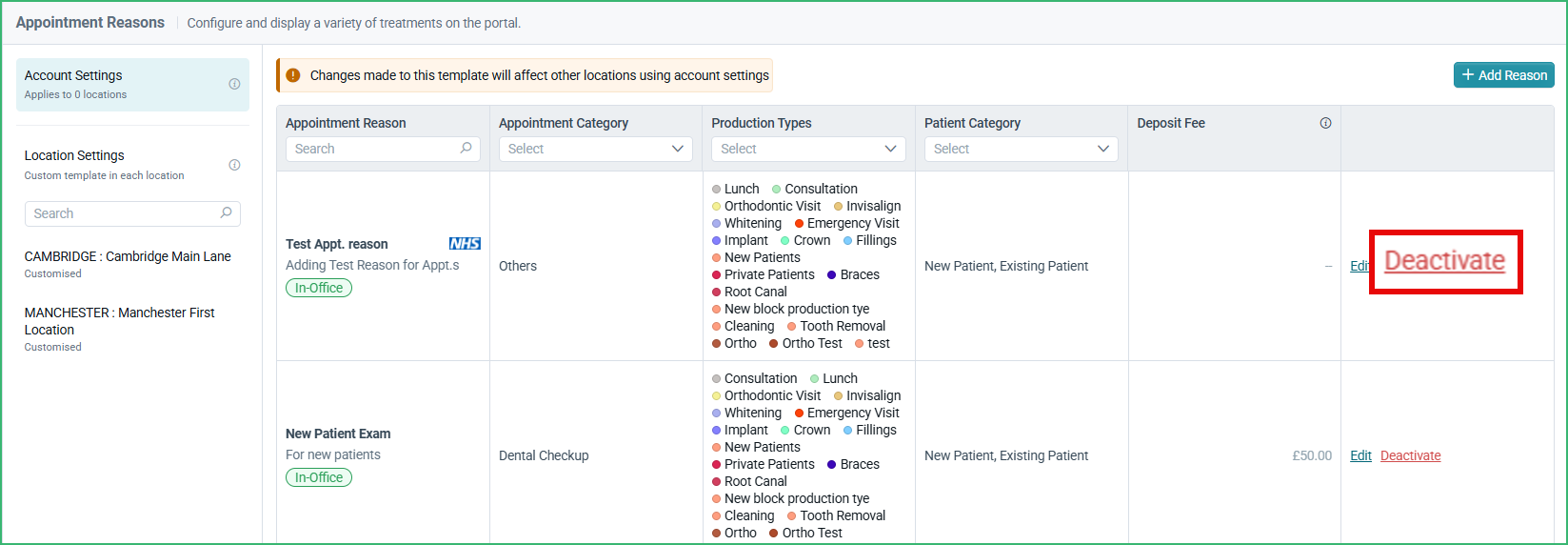1568x545 pixels.
Task: Click Emergency Visit red dot in first row
Action: point(800,224)
